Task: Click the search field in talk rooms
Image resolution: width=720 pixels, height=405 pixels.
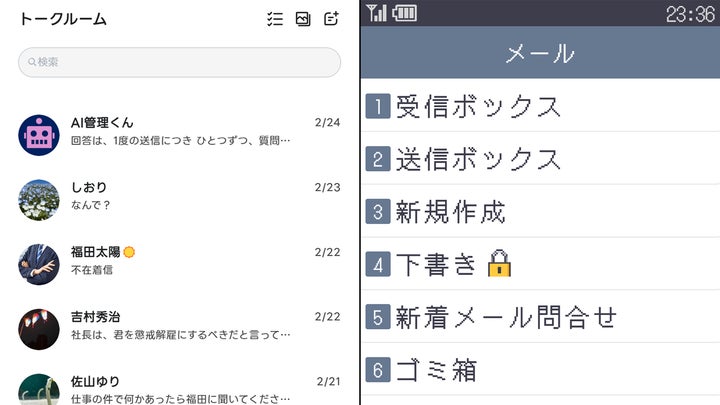Action: [180, 62]
